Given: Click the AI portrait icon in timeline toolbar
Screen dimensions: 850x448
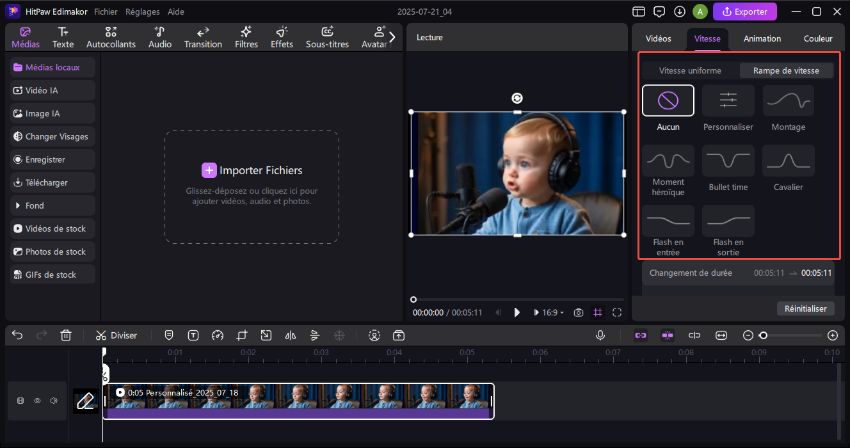Looking at the screenshot, I should click(x=374, y=335).
